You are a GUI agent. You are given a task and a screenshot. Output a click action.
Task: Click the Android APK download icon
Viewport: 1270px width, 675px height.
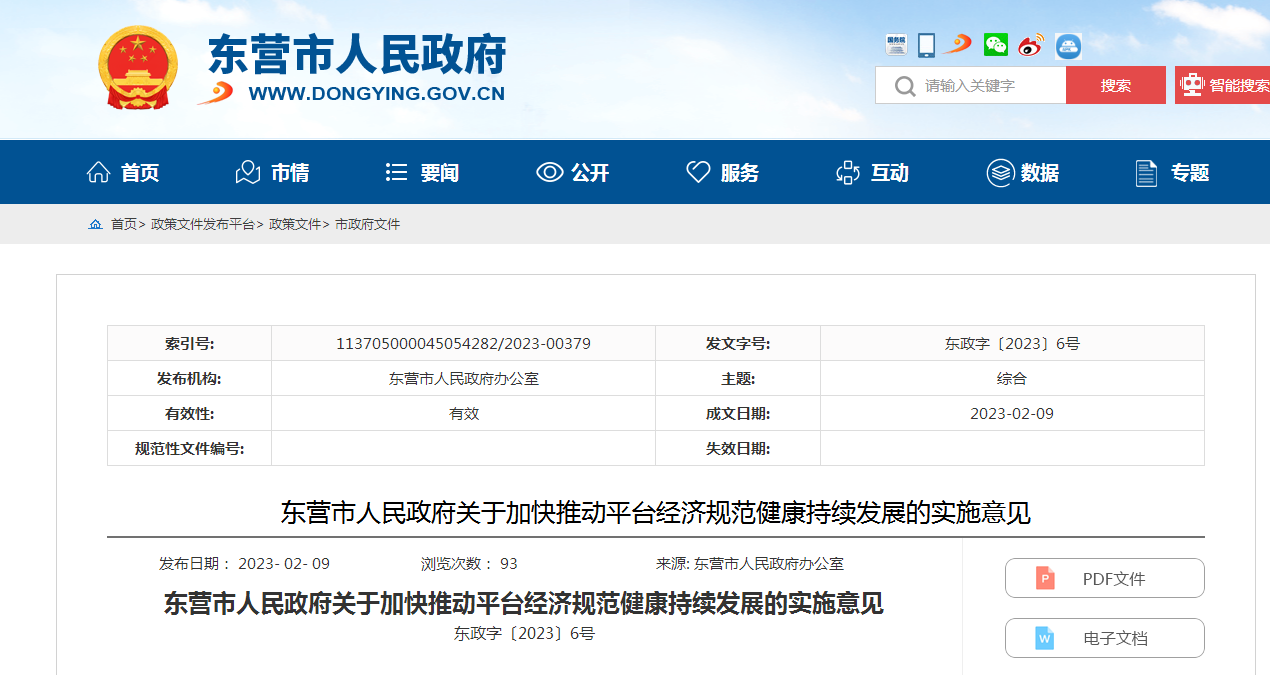1068,46
